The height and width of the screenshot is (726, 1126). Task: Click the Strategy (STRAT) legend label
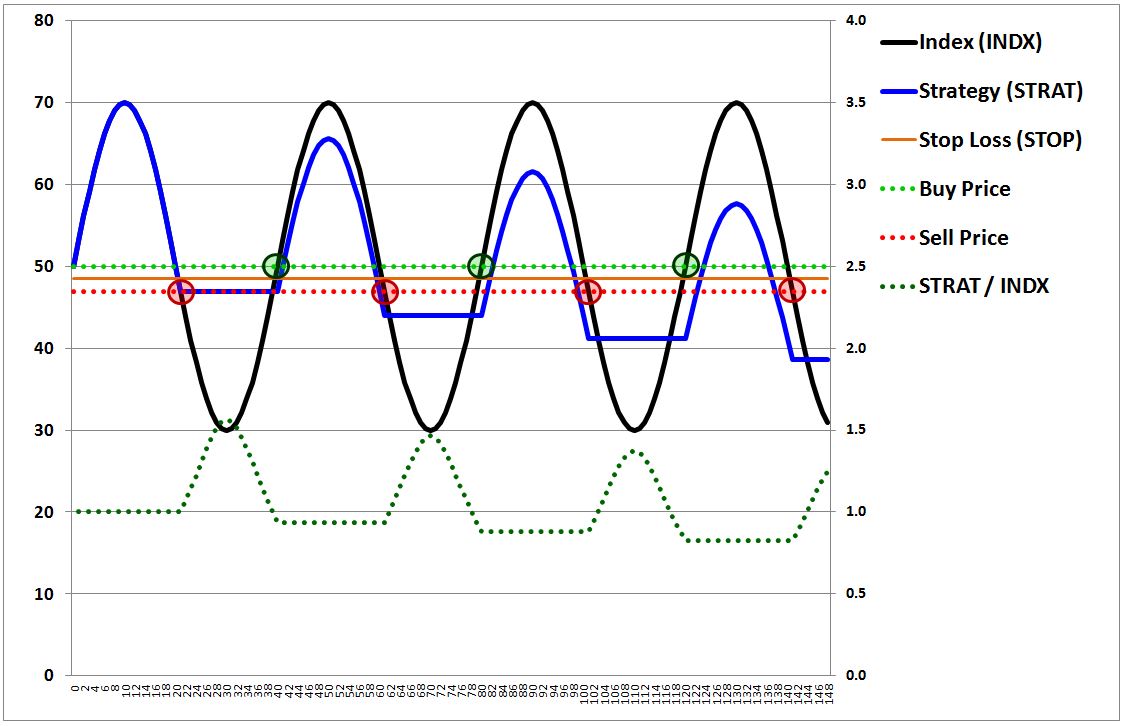pyautogui.click(x=1000, y=92)
